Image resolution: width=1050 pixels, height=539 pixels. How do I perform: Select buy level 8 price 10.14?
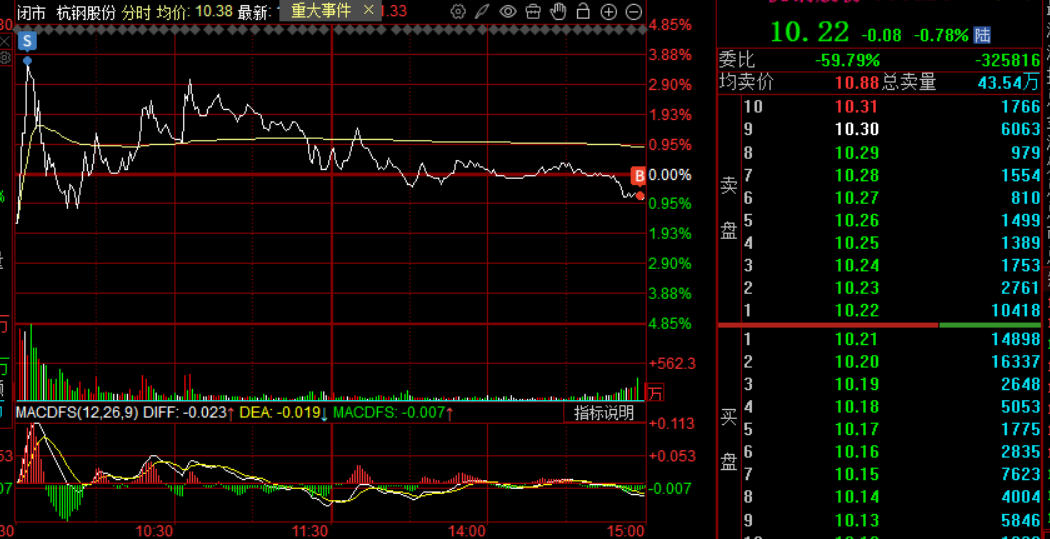point(856,497)
